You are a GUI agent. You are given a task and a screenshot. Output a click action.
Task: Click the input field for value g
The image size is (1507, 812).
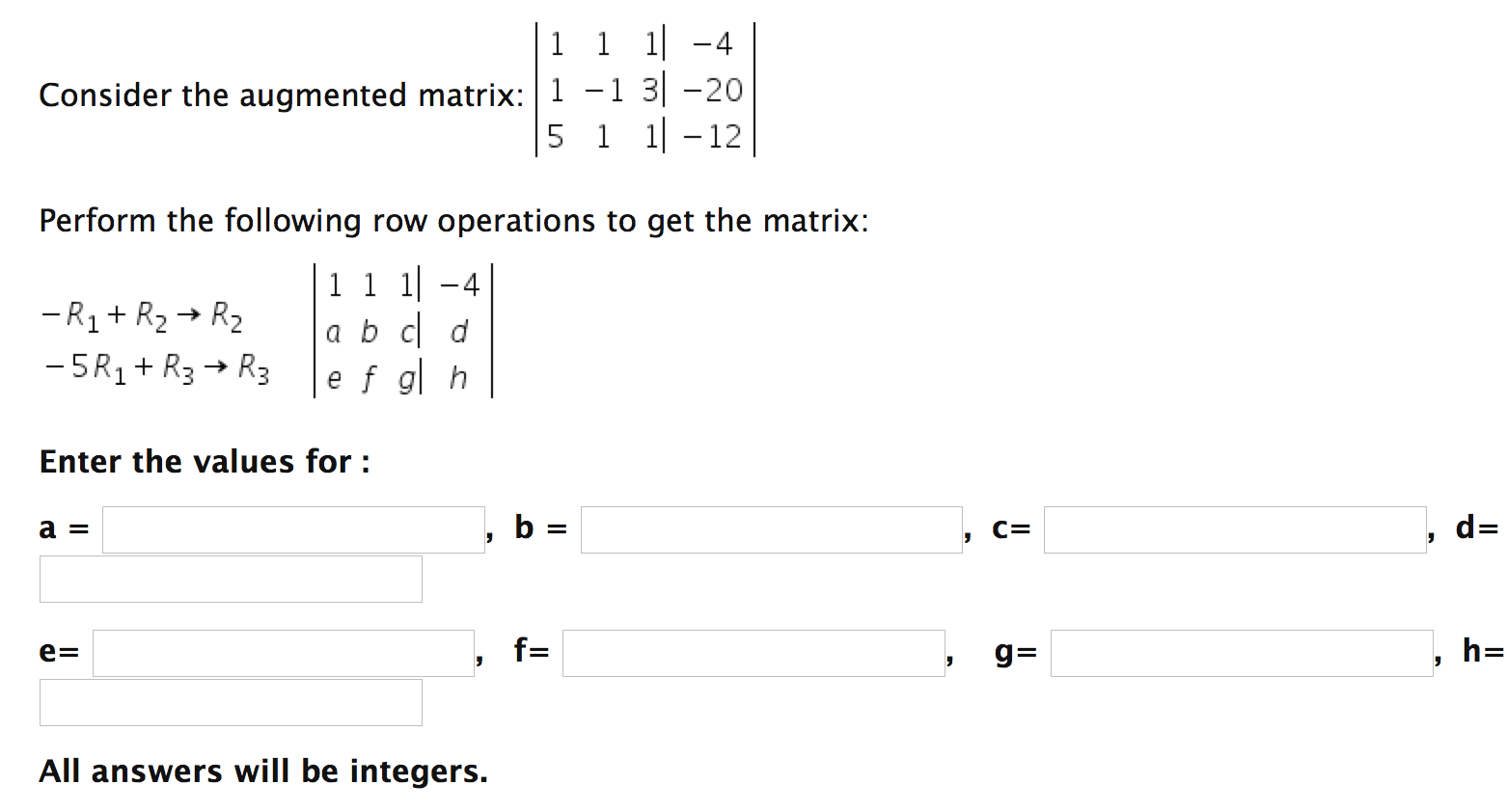coord(1240,652)
